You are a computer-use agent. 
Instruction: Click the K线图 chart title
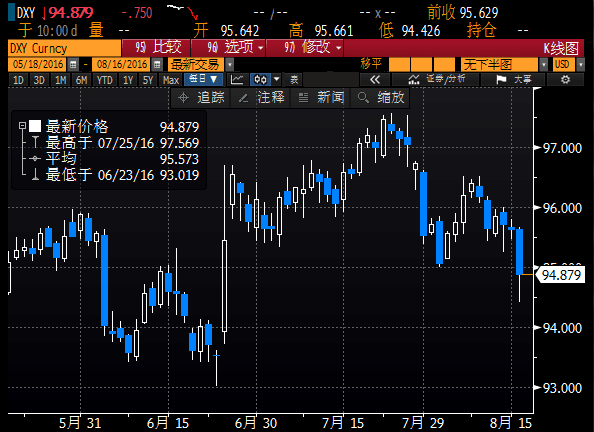[561, 49]
